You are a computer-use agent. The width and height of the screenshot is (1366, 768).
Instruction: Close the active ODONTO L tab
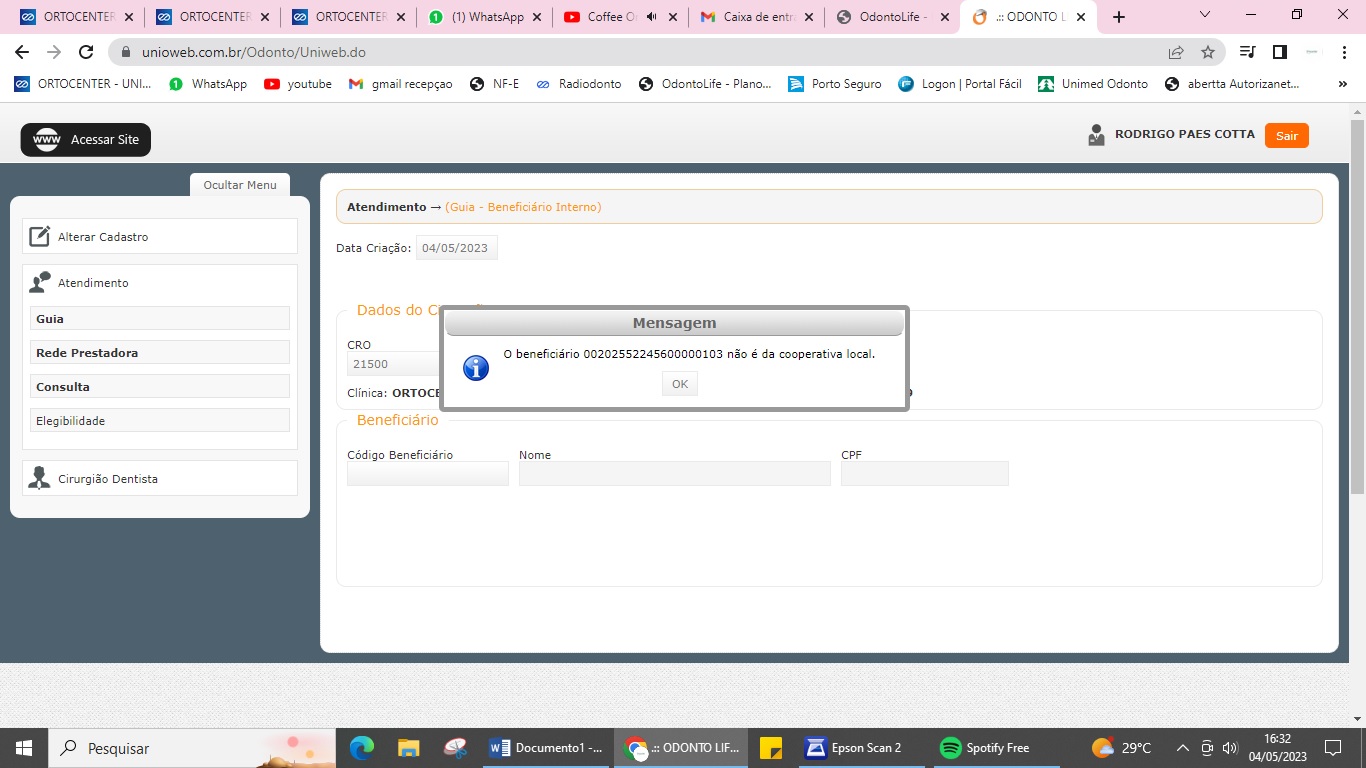[1080, 17]
